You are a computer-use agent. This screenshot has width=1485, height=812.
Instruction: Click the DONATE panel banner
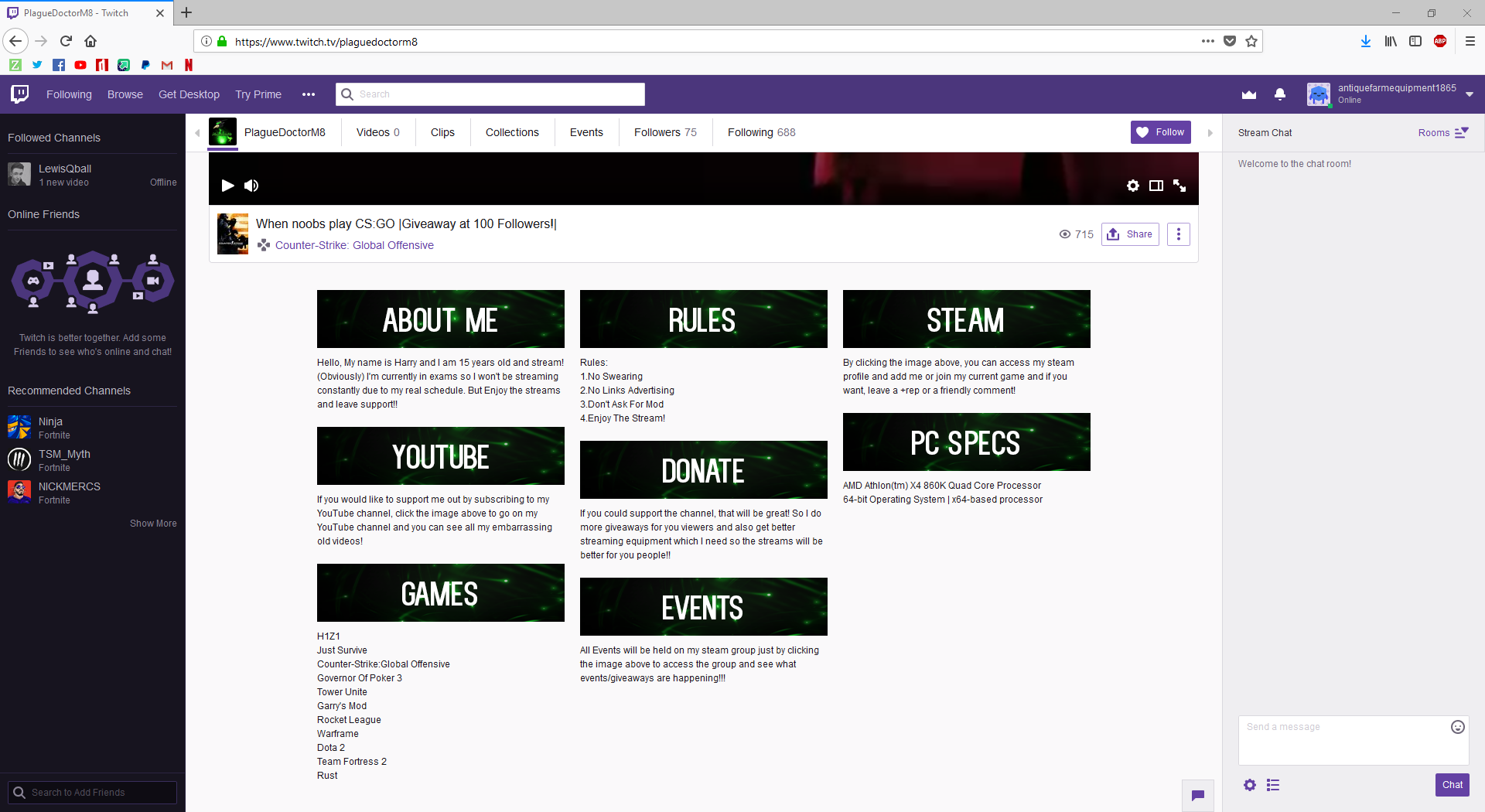coord(704,469)
